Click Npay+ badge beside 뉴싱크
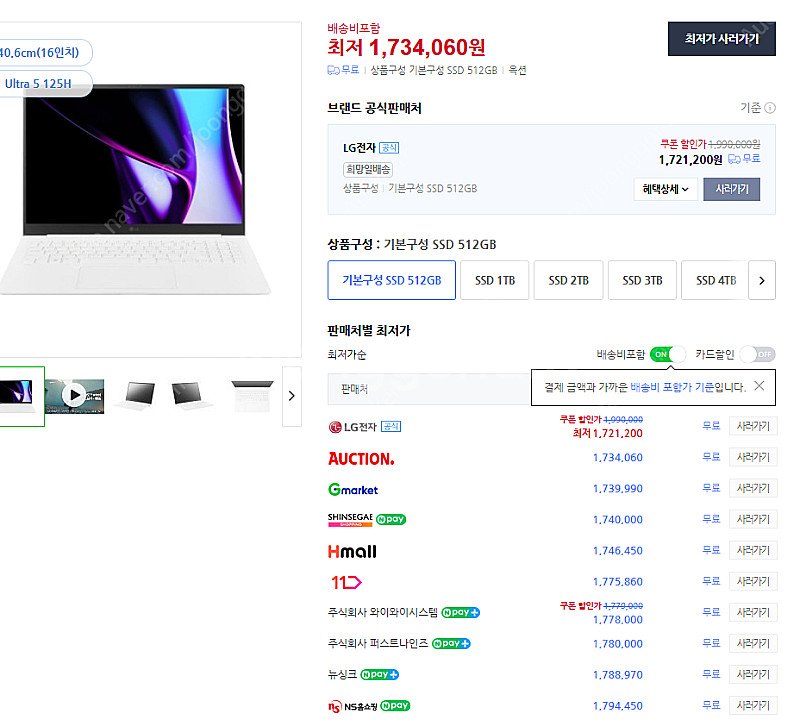Screen dimensions: 800x726 click(380, 674)
